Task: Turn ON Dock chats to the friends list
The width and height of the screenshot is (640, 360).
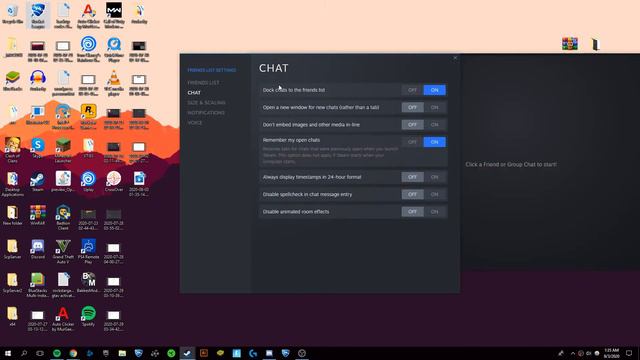Action: click(x=434, y=90)
